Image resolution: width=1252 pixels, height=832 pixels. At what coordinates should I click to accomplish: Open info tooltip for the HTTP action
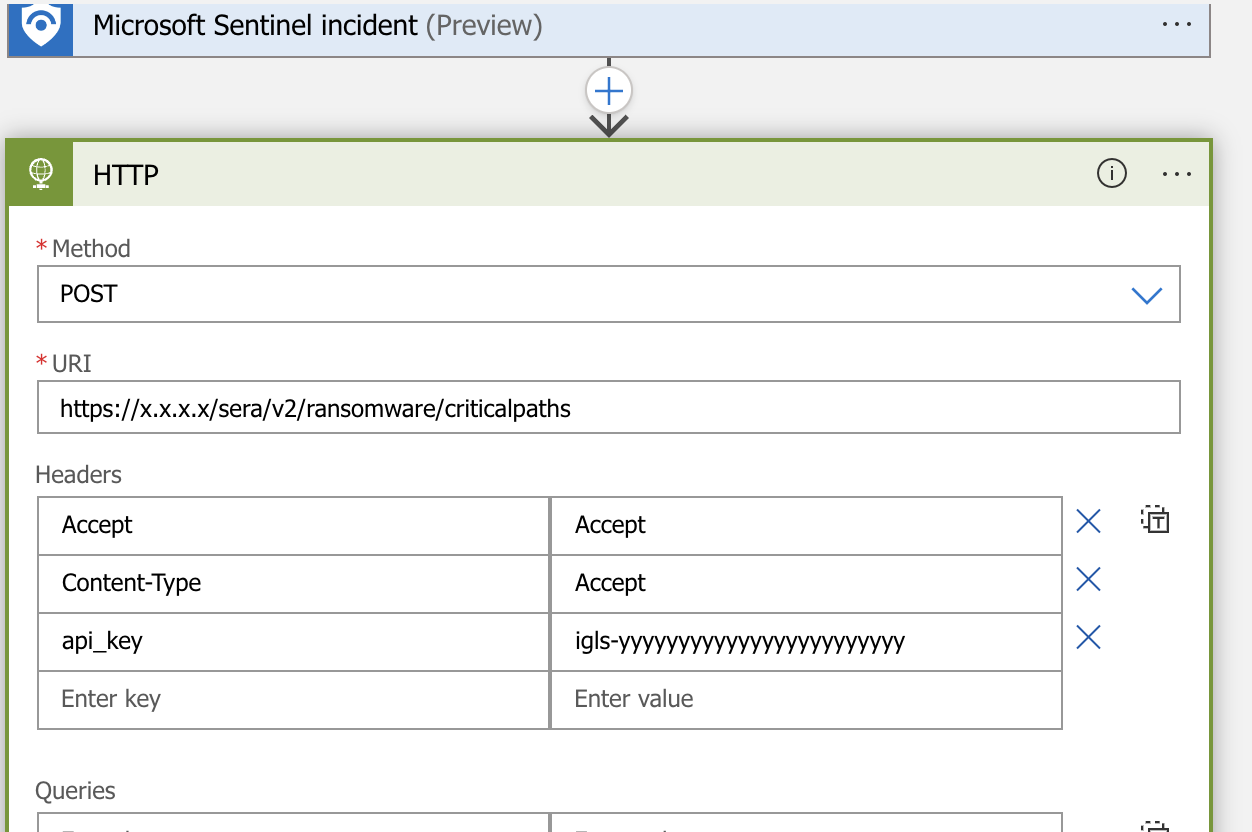[1111, 173]
